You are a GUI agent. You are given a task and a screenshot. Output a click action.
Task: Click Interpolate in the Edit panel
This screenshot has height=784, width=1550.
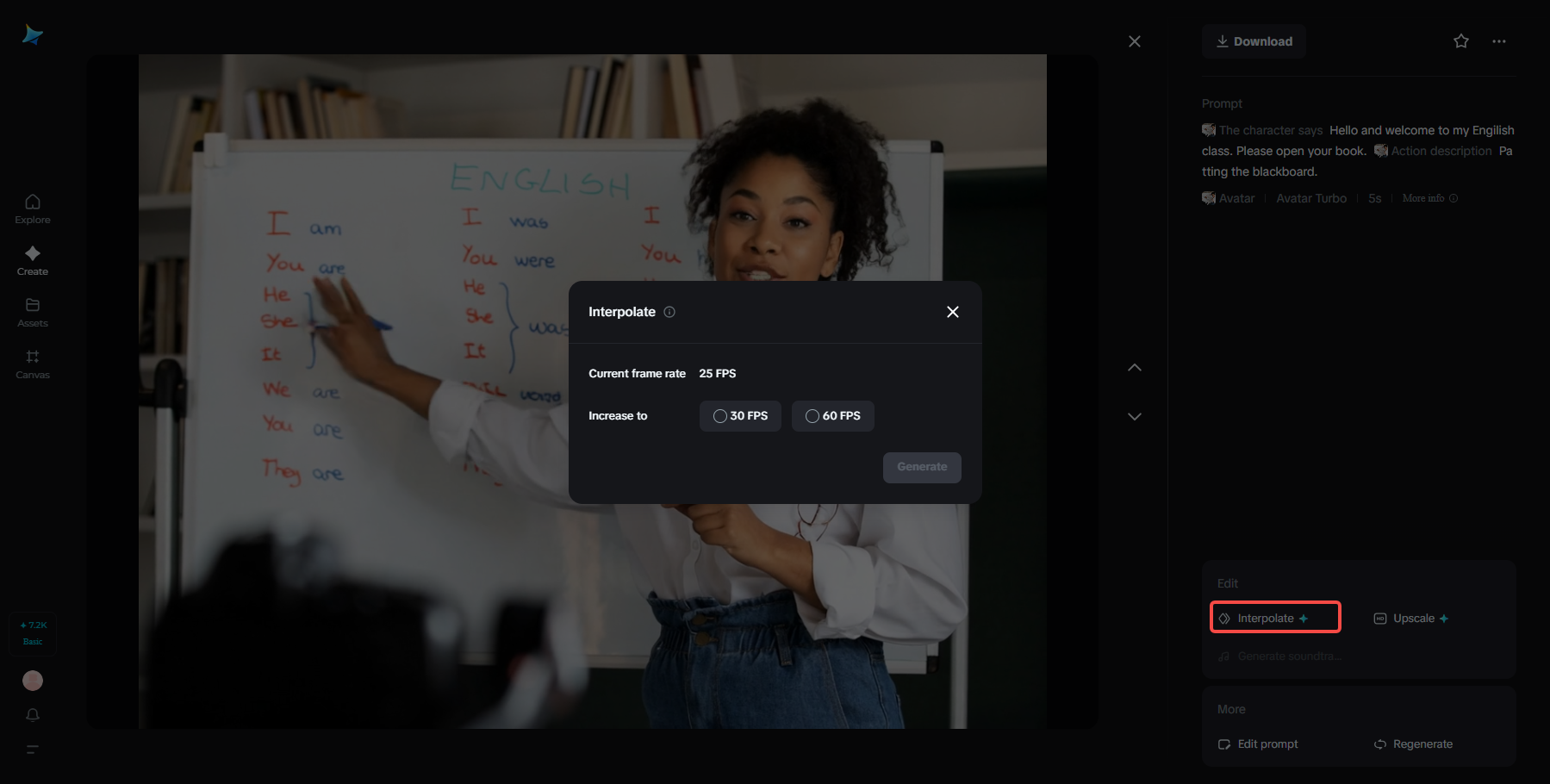click(x=1275, y=618)
